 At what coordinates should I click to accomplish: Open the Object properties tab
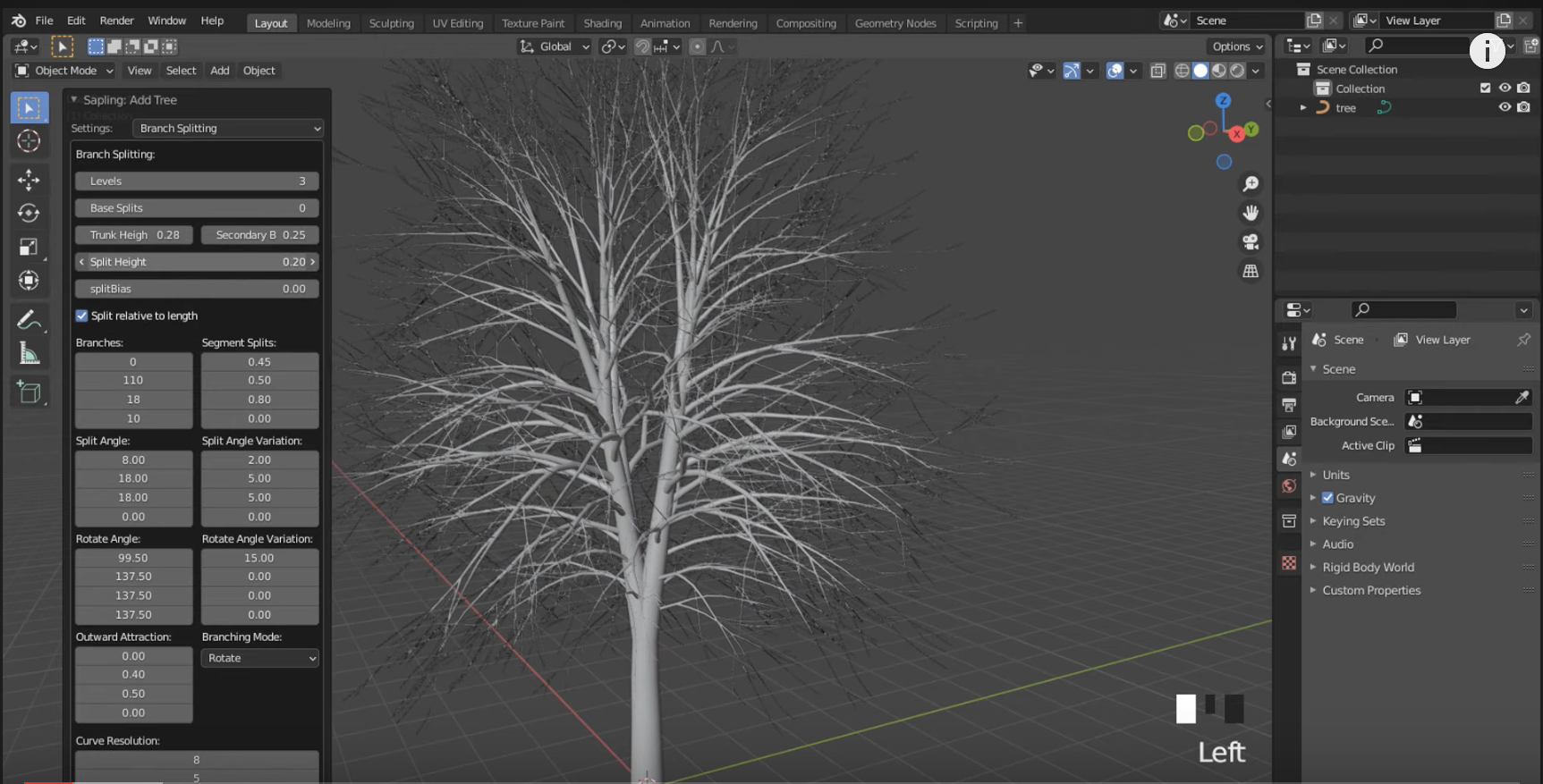(1289, 520)
